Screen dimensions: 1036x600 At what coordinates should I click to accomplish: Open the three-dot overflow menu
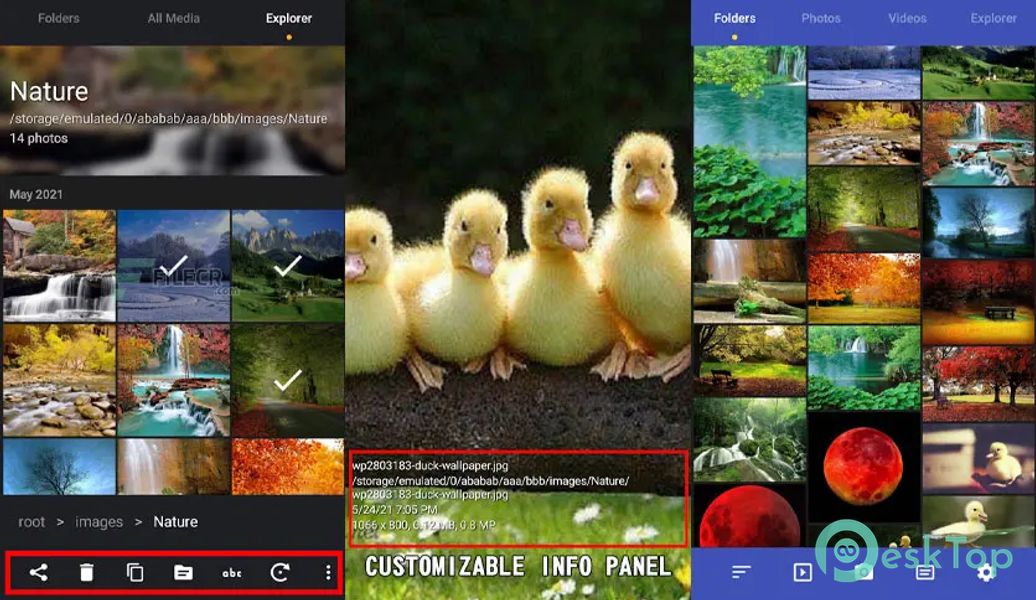(328, 573)
